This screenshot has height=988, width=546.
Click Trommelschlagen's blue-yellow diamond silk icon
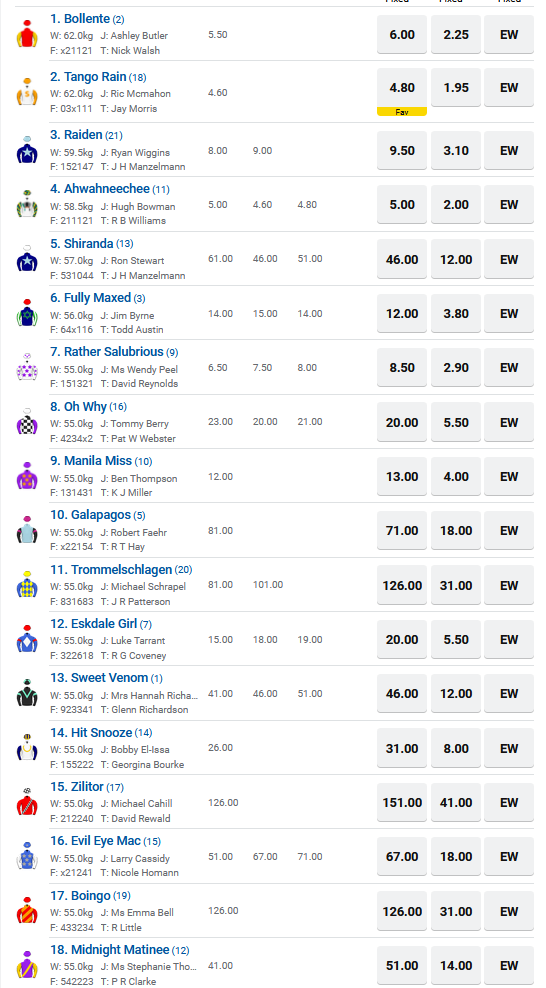tap(27, 585)
